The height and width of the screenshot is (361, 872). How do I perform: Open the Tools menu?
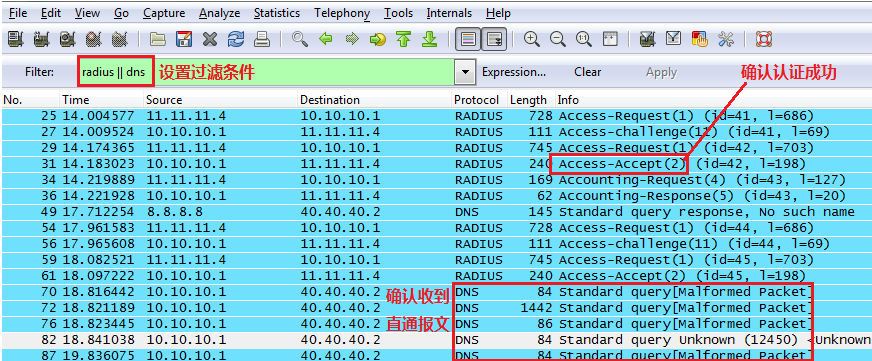click(x=399, y=13)
